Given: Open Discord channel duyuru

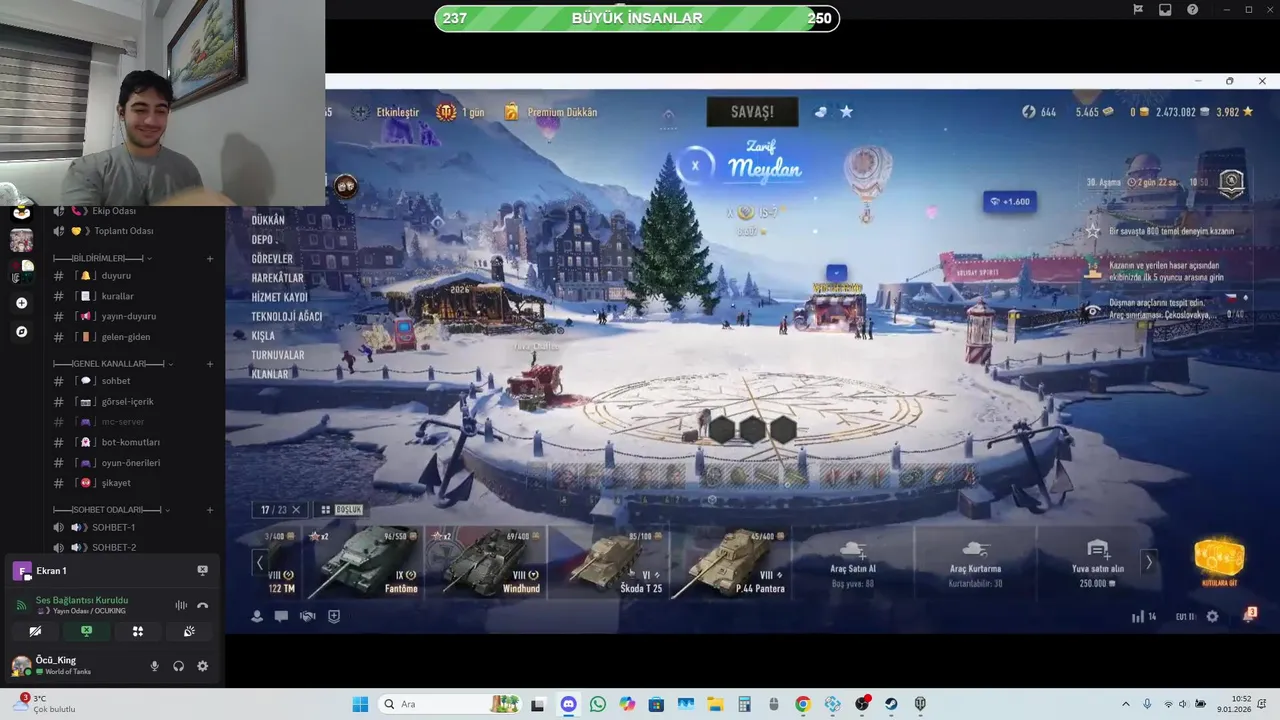Looking at the screenshot, I should pos(116,276).
